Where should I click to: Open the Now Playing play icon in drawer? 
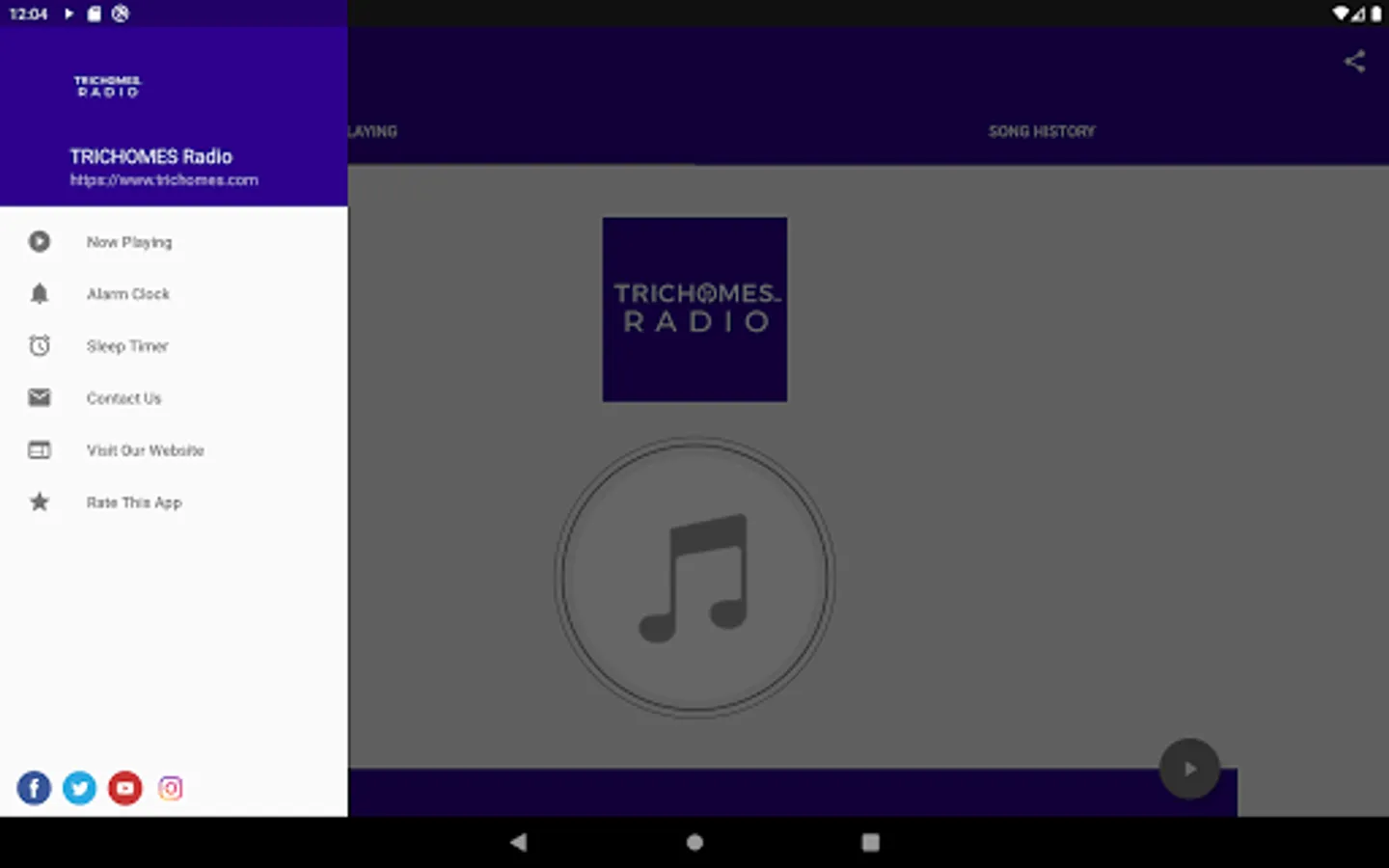coord(39,241)
